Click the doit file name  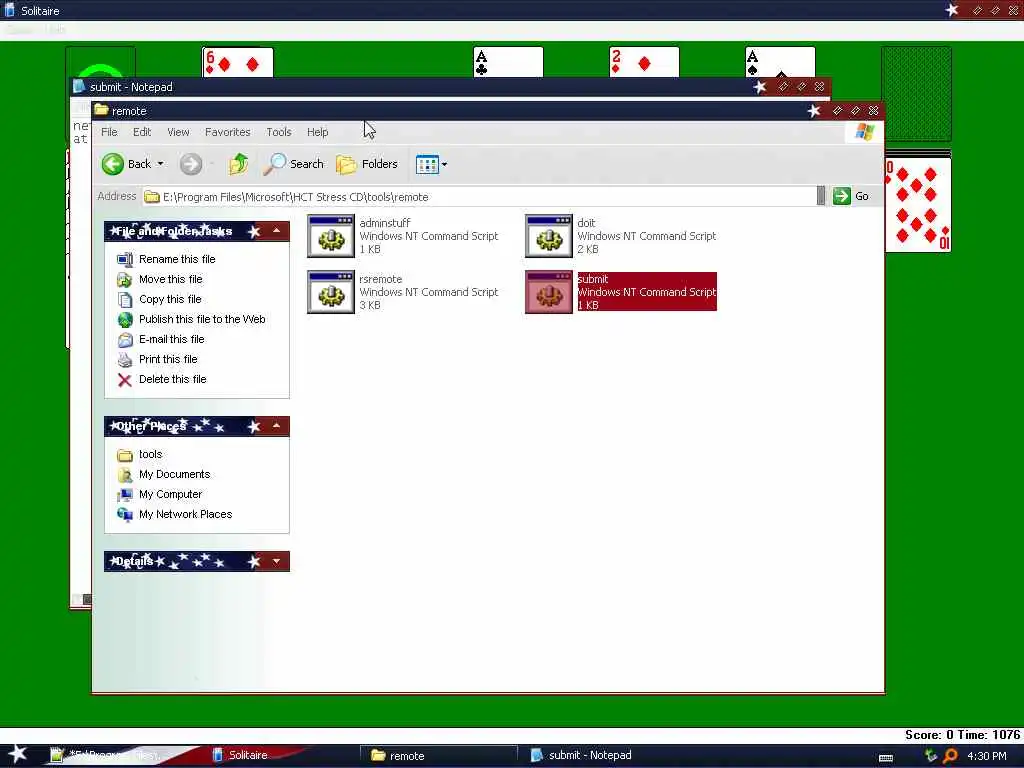click(586, 223)
